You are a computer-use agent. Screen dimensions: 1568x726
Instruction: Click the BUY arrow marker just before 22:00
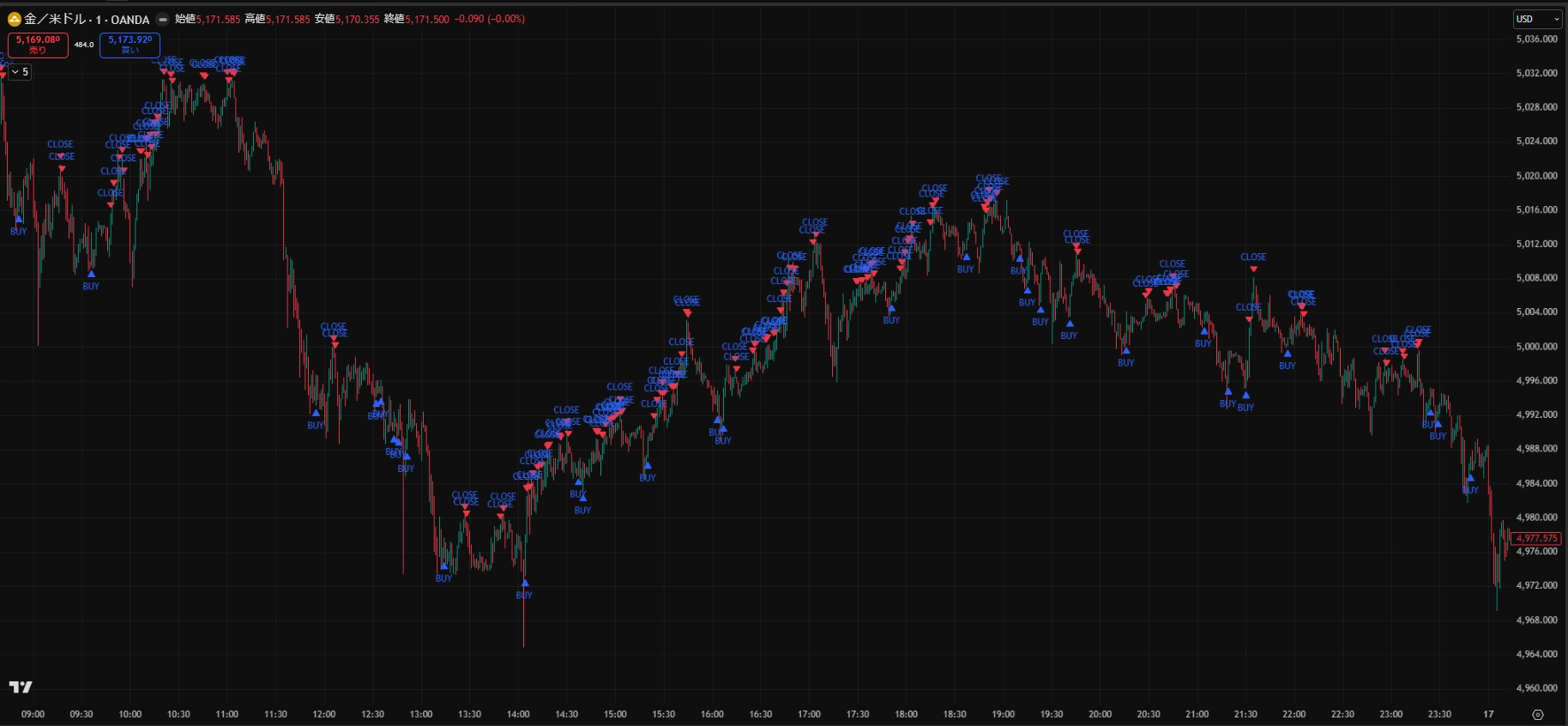pos(1288,354)
